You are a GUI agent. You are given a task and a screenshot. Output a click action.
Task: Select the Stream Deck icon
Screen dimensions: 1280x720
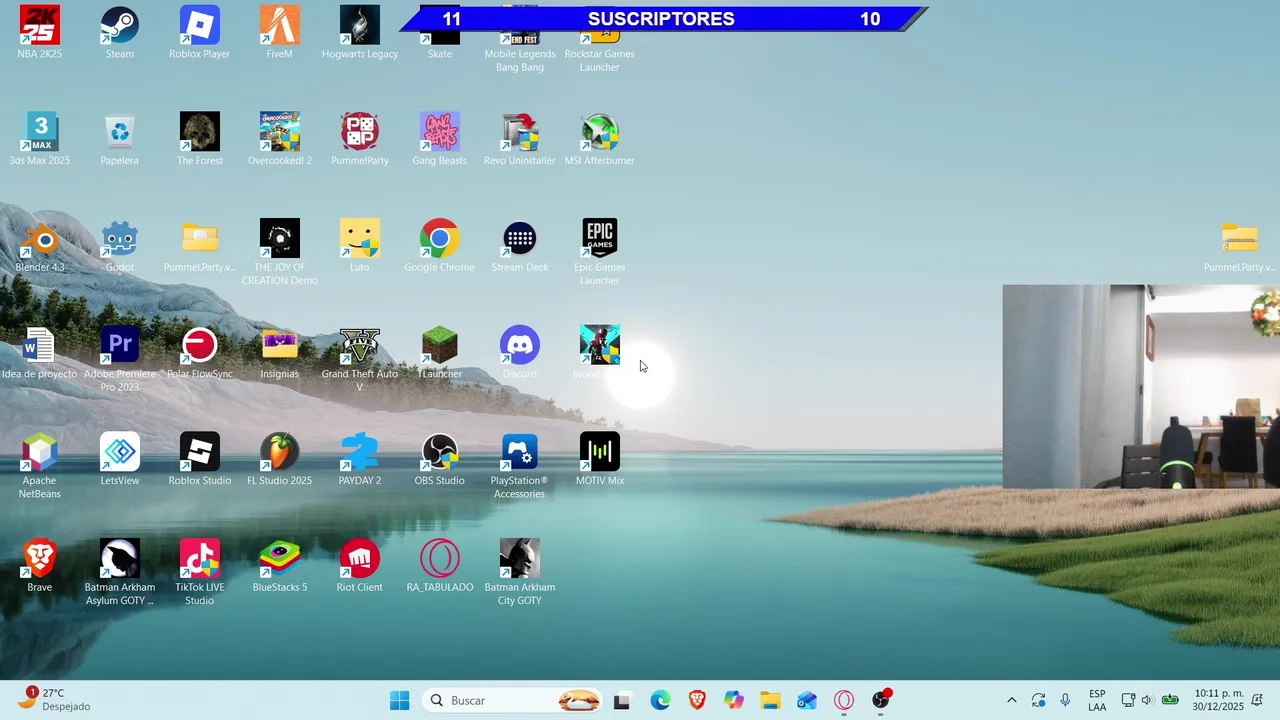[x=520, y=239]
